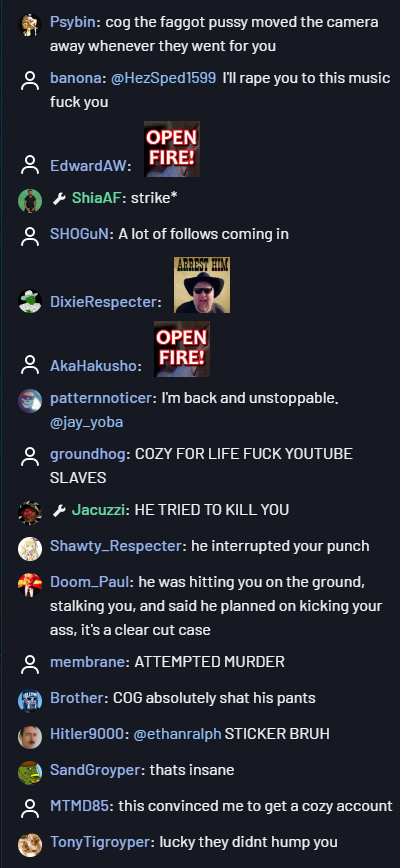Click TonyTigroyper's avatar
This screenshot has width=400, height=868.
click(30, 845)
